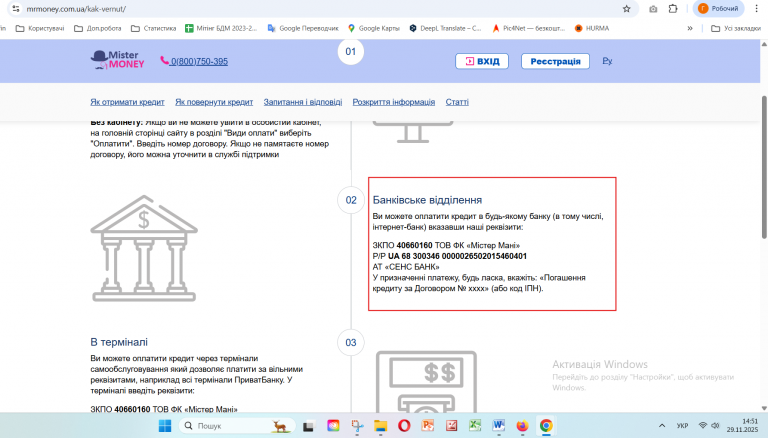
Task: Open Як отримати кредит menu item
Action: [x=127, y=102]
